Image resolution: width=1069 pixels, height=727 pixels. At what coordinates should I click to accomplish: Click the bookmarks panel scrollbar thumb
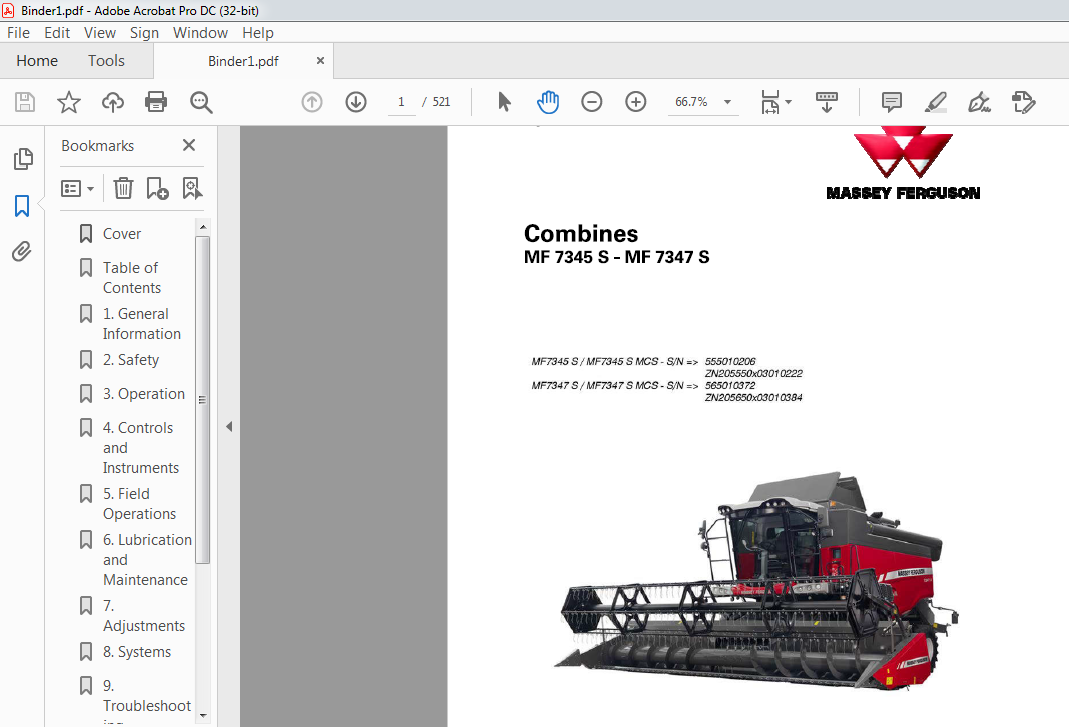click(x=202, y=400)
